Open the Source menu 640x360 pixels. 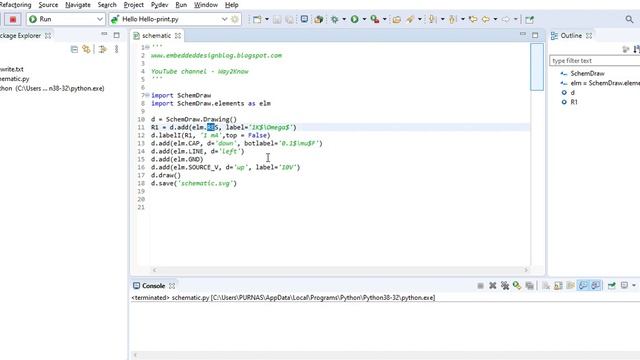pyautogui.click(x=48, y=5)
